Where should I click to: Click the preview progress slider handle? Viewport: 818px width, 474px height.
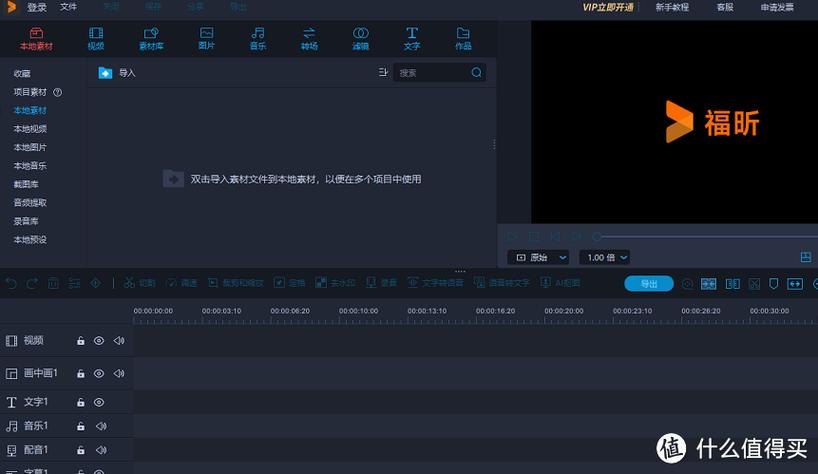tap(597, 236)
